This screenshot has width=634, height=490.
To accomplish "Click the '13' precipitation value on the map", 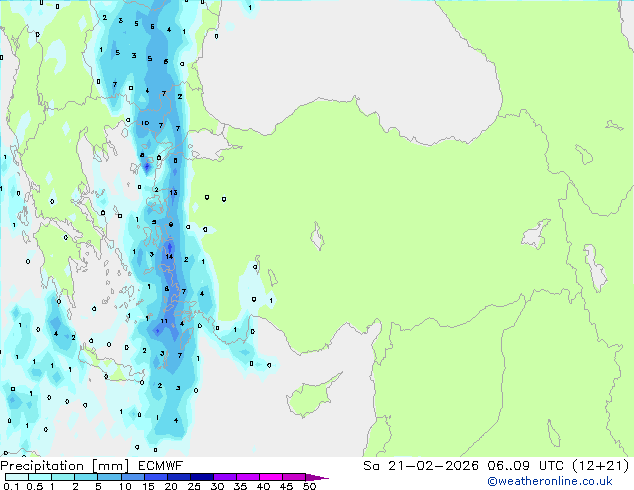I will [x=173, y=192].
